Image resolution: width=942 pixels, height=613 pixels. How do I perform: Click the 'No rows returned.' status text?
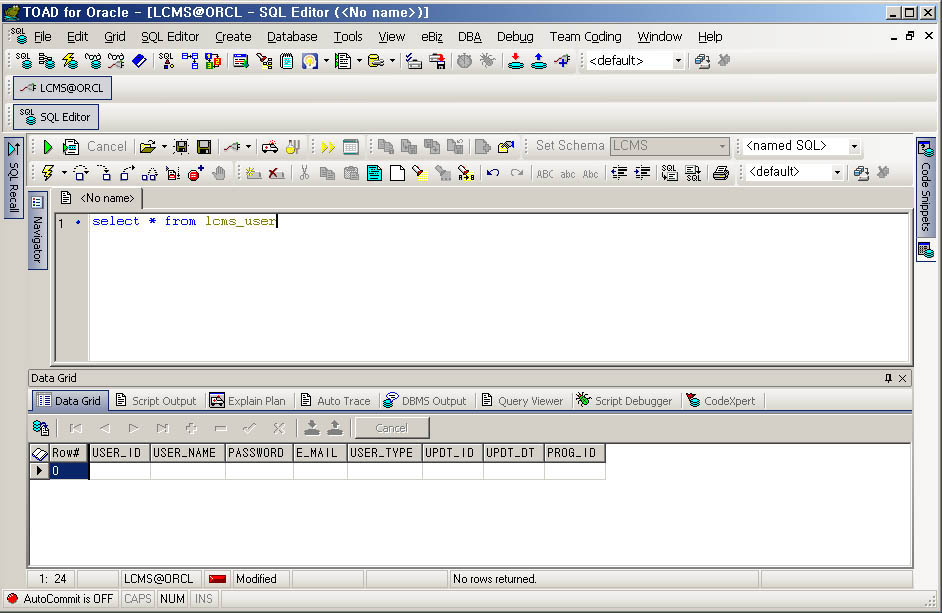point(494,579)
